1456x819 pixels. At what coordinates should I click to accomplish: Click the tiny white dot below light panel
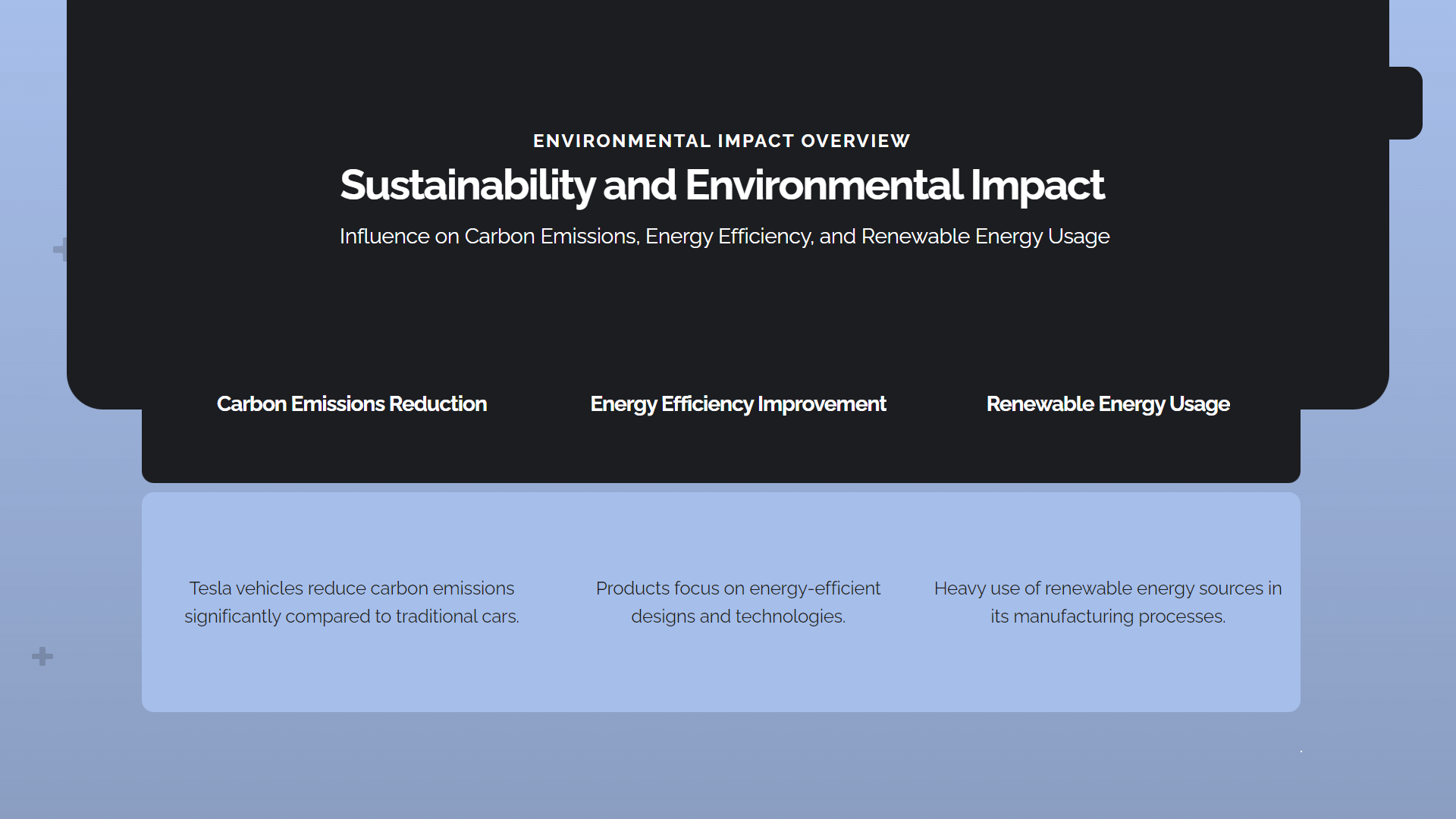click(x=1301, y=751)
